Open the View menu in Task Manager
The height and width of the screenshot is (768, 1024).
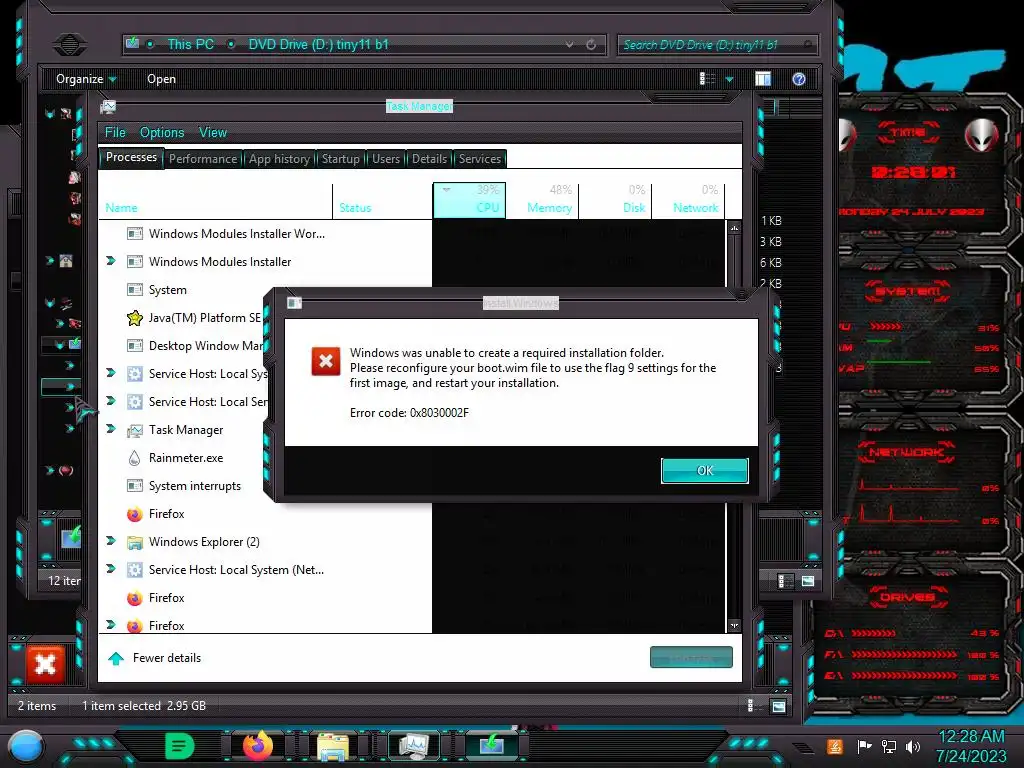(x=213, y=132)
